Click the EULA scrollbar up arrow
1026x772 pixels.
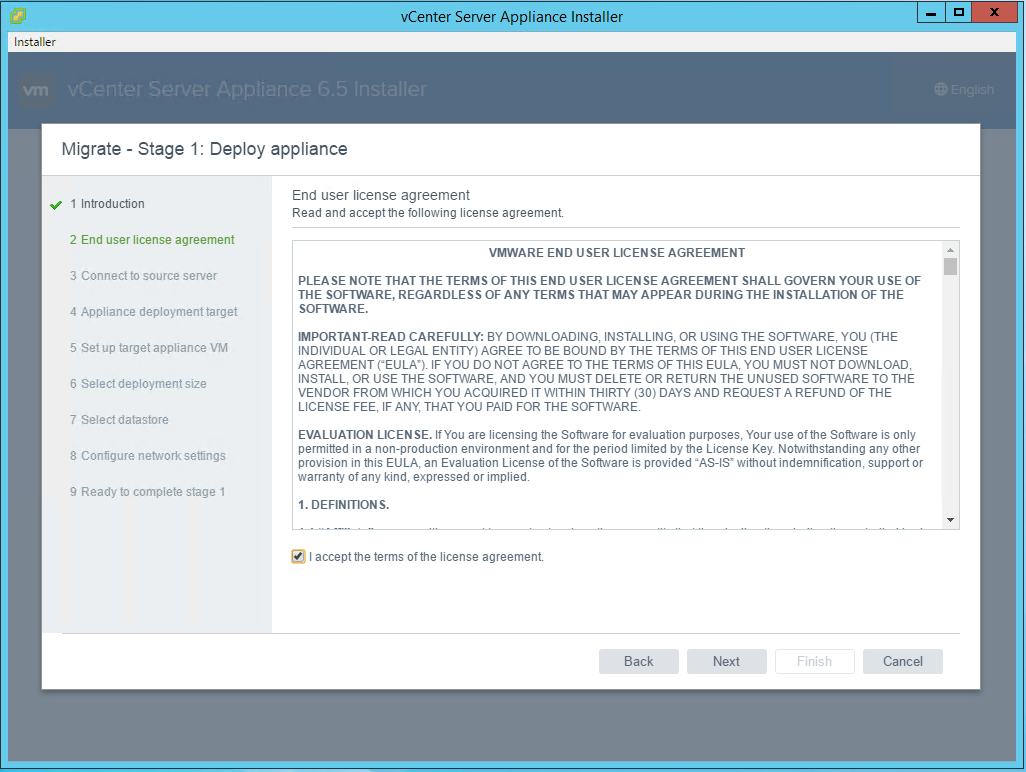click(950, 250)
